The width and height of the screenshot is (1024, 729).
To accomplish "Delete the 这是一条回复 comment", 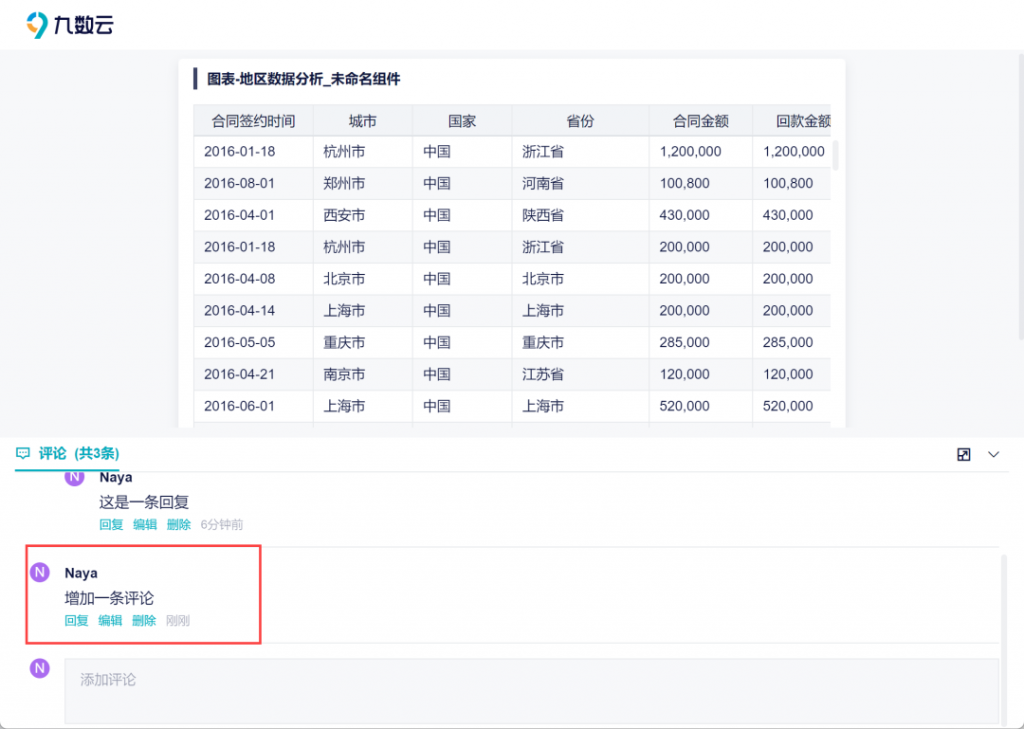I will point(179,525).
